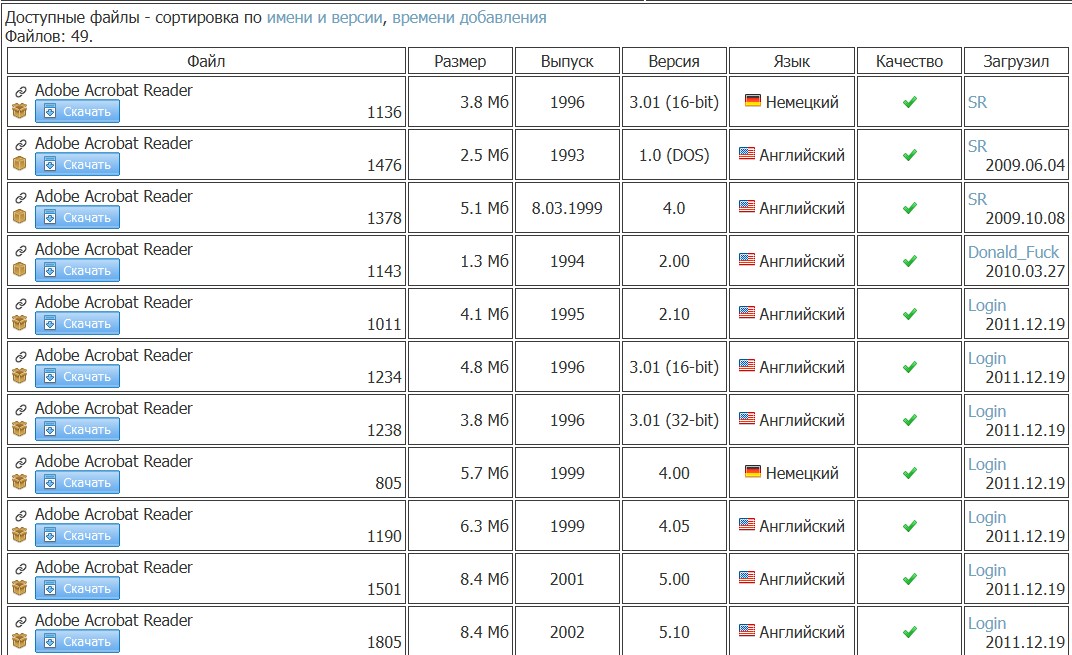
Task: Click the package box icon in the 1378-downloads row
Action: click(x=20, y=217)
